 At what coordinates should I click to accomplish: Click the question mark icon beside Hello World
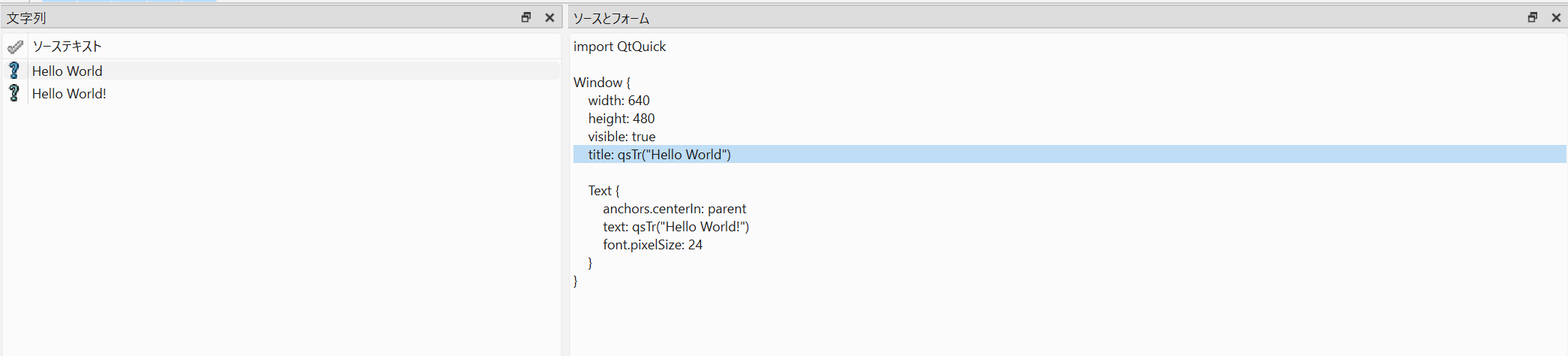[x=14, y=71]
